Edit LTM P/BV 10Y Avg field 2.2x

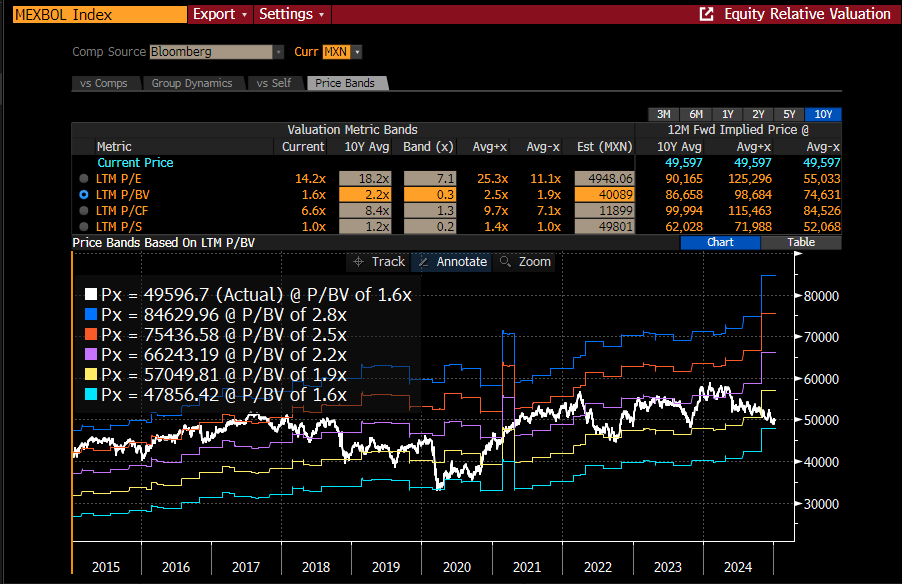click(365, 195)
